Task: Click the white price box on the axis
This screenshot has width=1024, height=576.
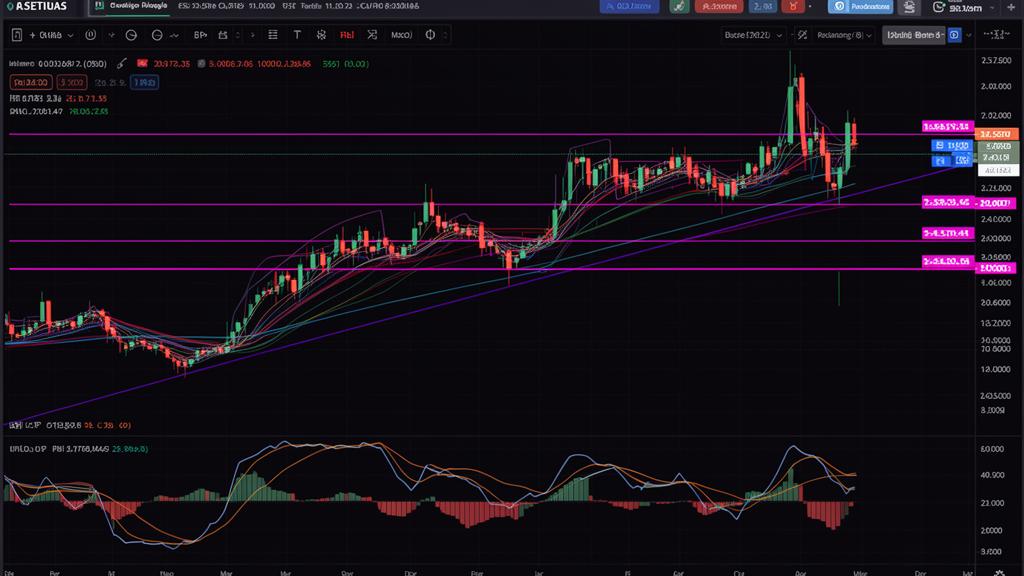Action: pos(998,170)
